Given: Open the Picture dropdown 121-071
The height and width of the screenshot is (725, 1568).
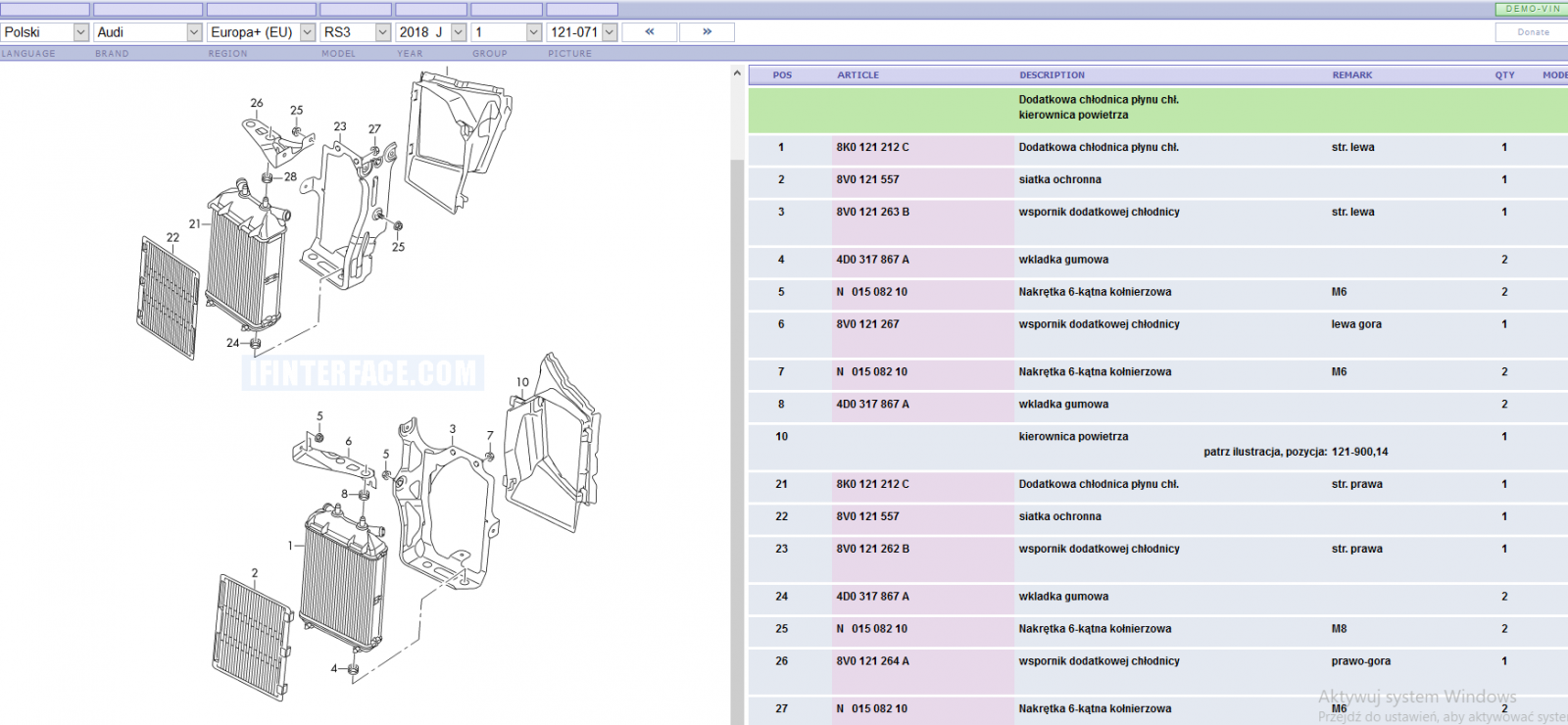Looking at the screenshot, I should 582,32.
